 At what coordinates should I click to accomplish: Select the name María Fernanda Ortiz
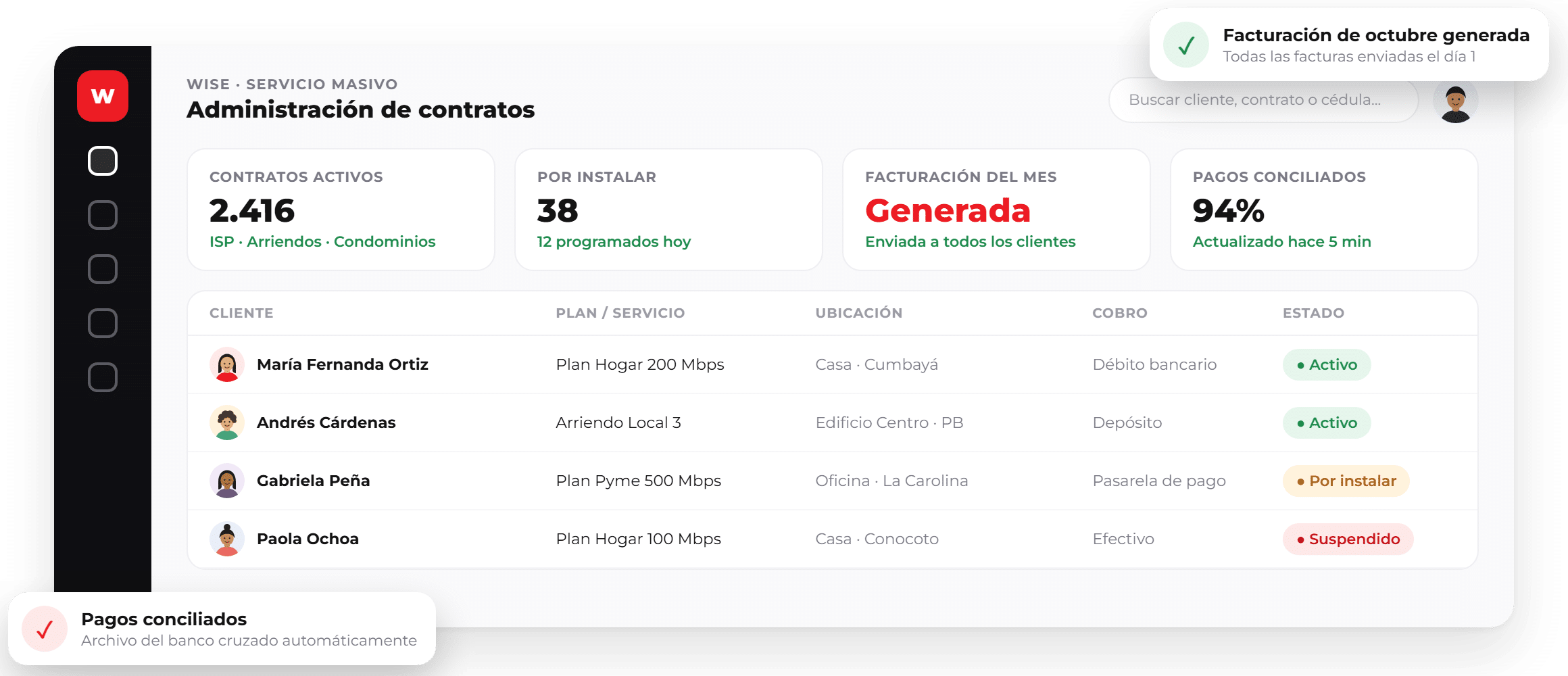click(x=343, y=364)
